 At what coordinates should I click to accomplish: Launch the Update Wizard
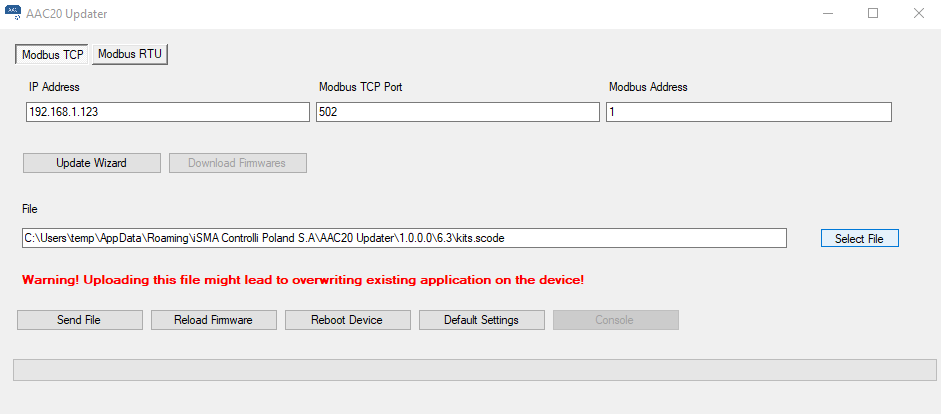click(x=91, y=163)
